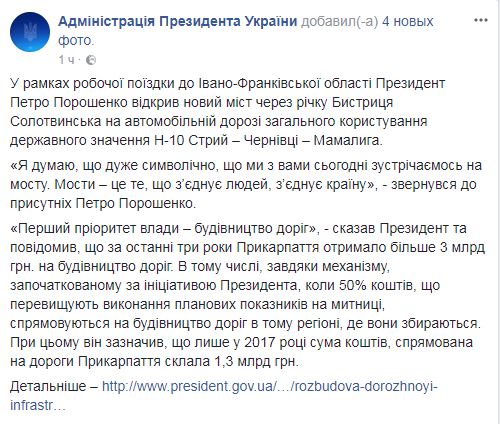Click the opening paragraph about the Івано-Франківської trip
This screenshot has height=424, width=500.
228,112
